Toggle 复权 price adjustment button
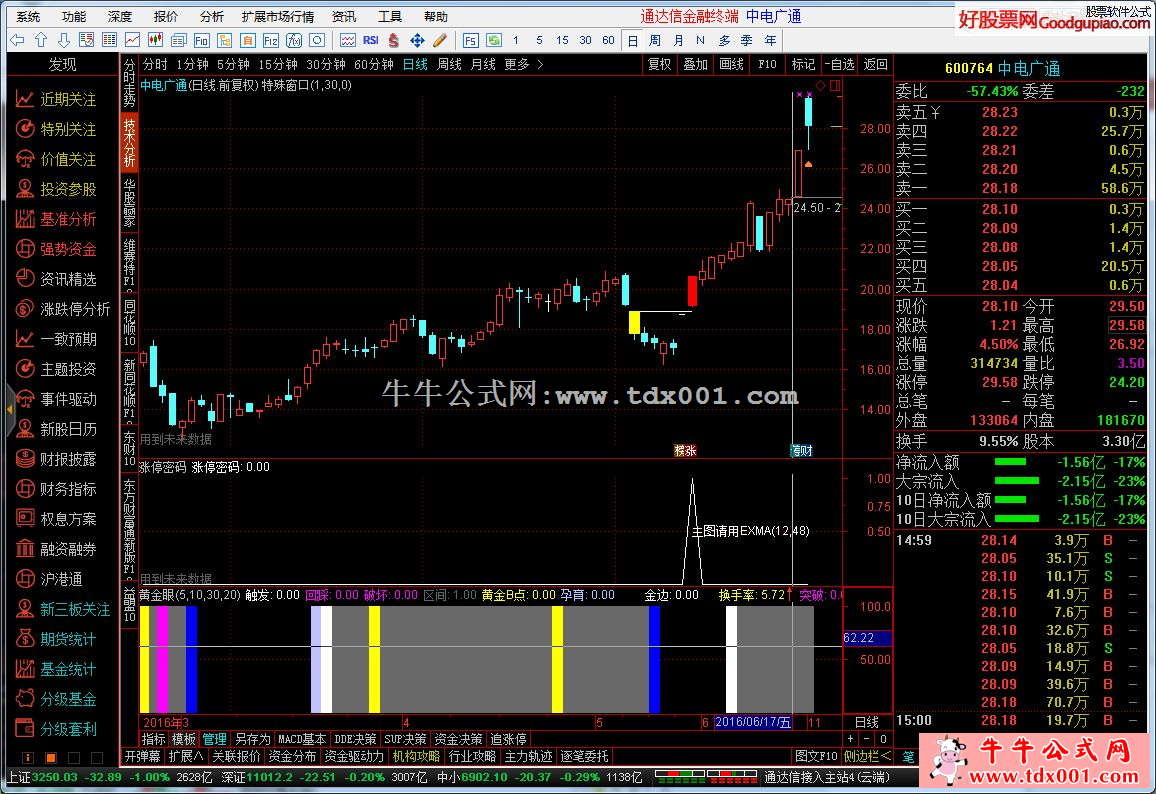The height and width of the screenshot is (794, 1156). tap(659, 64)
